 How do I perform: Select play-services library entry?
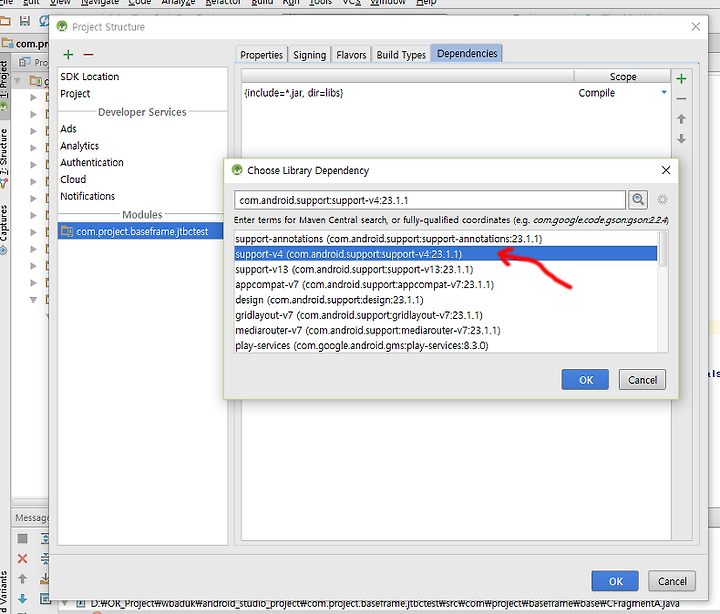tap(445, 345)
